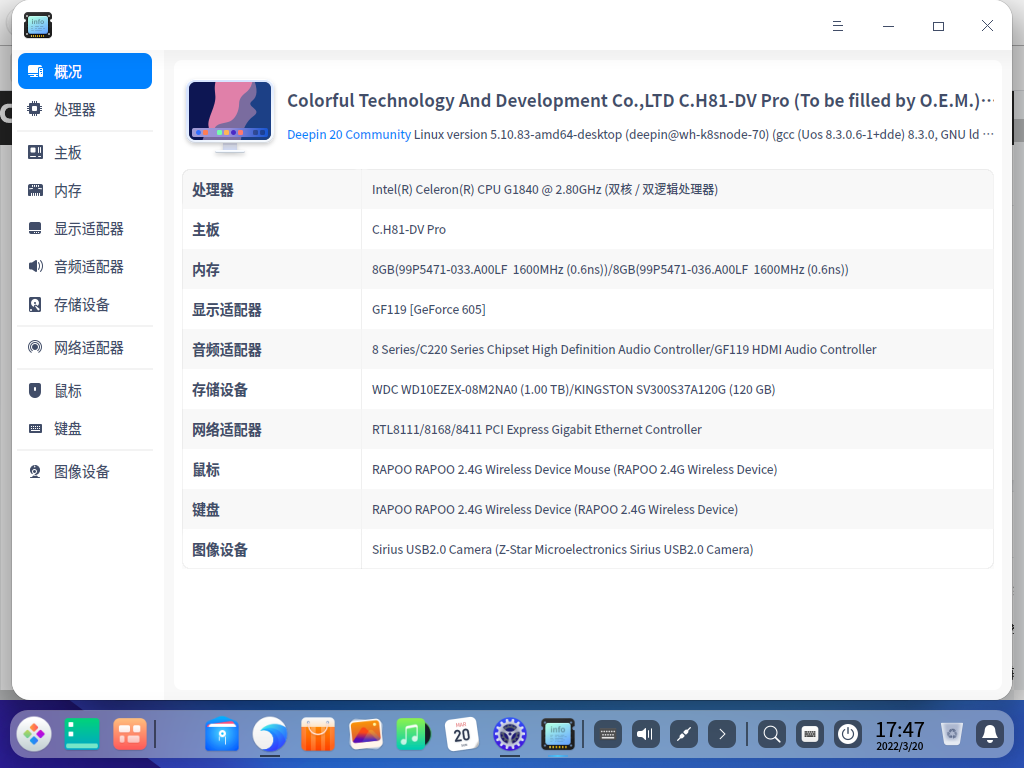This screenshot has width=1024, height=768.
Task: Click the GF119 GeForce 605 value
Action: coord(428,310)
